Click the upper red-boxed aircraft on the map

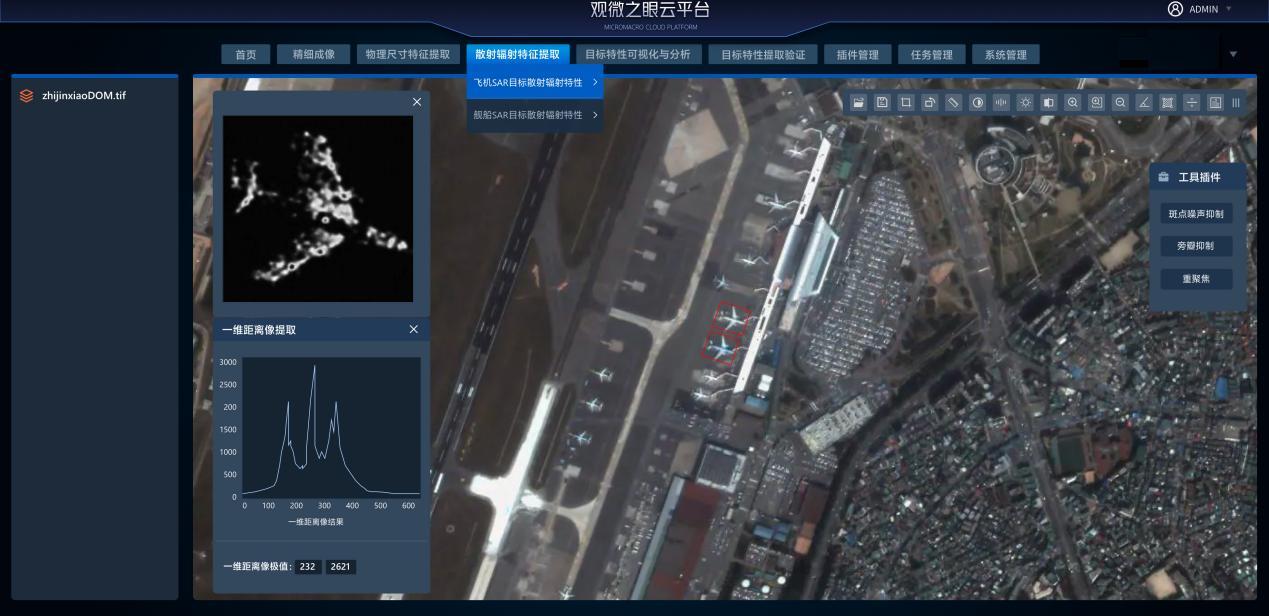pos(733,316)
